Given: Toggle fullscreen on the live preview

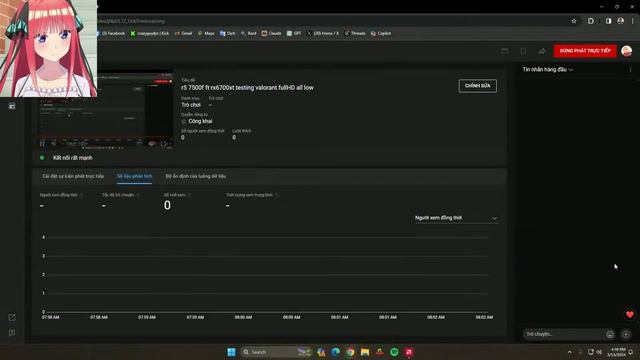Looking at the screenshot, I should tap(164, 144).
